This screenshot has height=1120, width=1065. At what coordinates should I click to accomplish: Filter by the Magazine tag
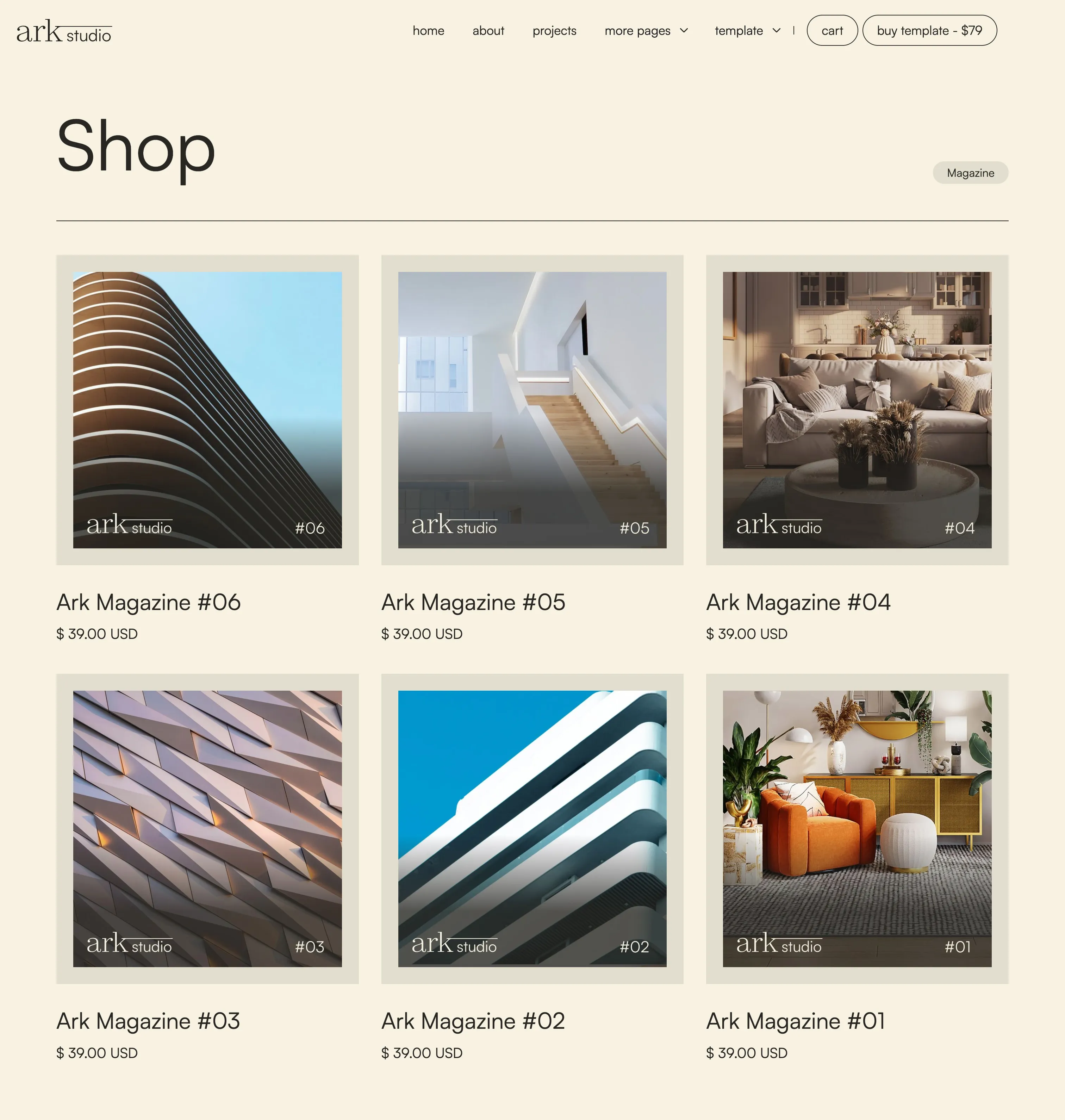pos(970,173)
